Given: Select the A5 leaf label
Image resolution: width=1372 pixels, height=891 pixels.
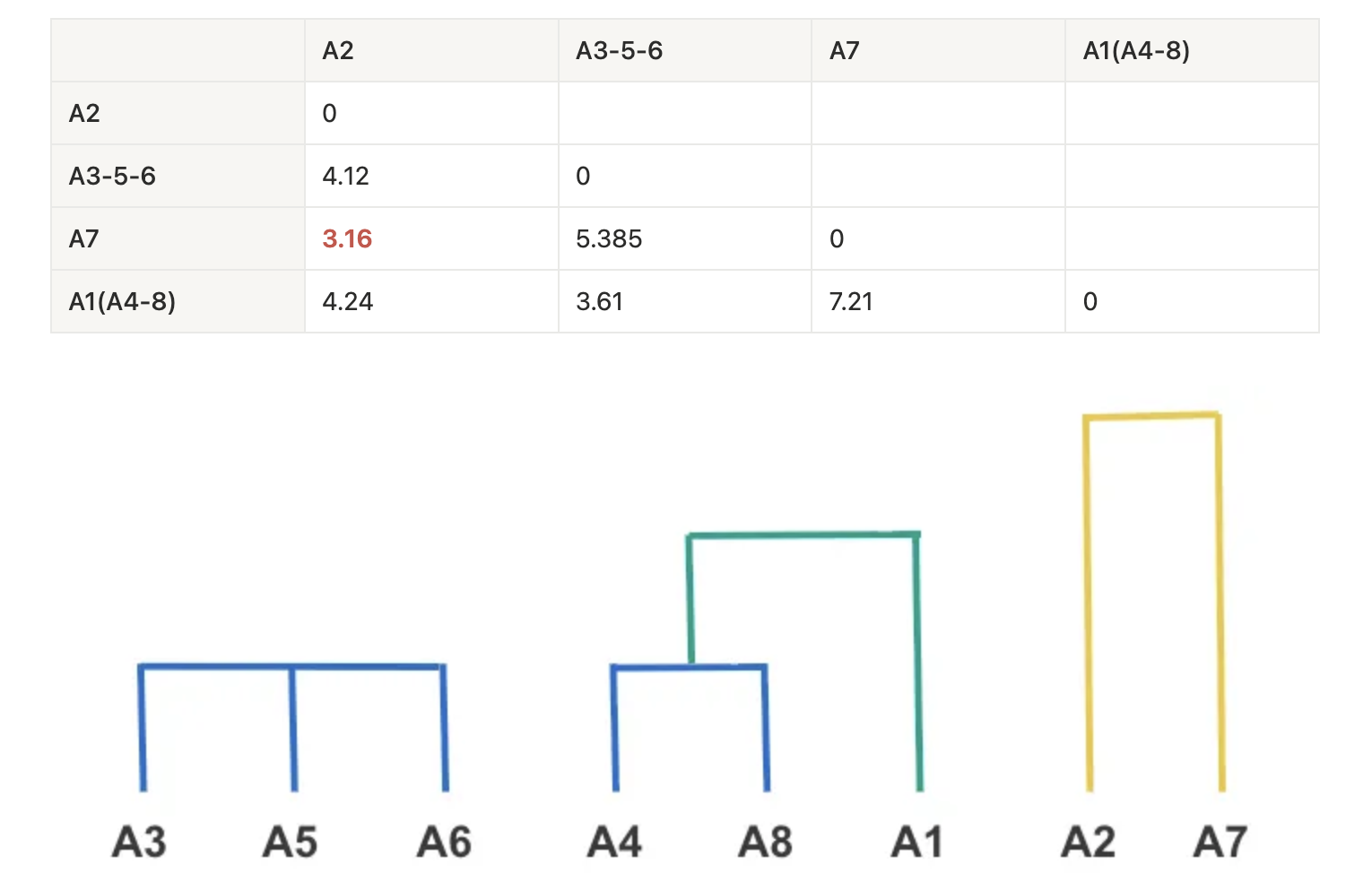Looking at the screenshot, I should 290,843.
